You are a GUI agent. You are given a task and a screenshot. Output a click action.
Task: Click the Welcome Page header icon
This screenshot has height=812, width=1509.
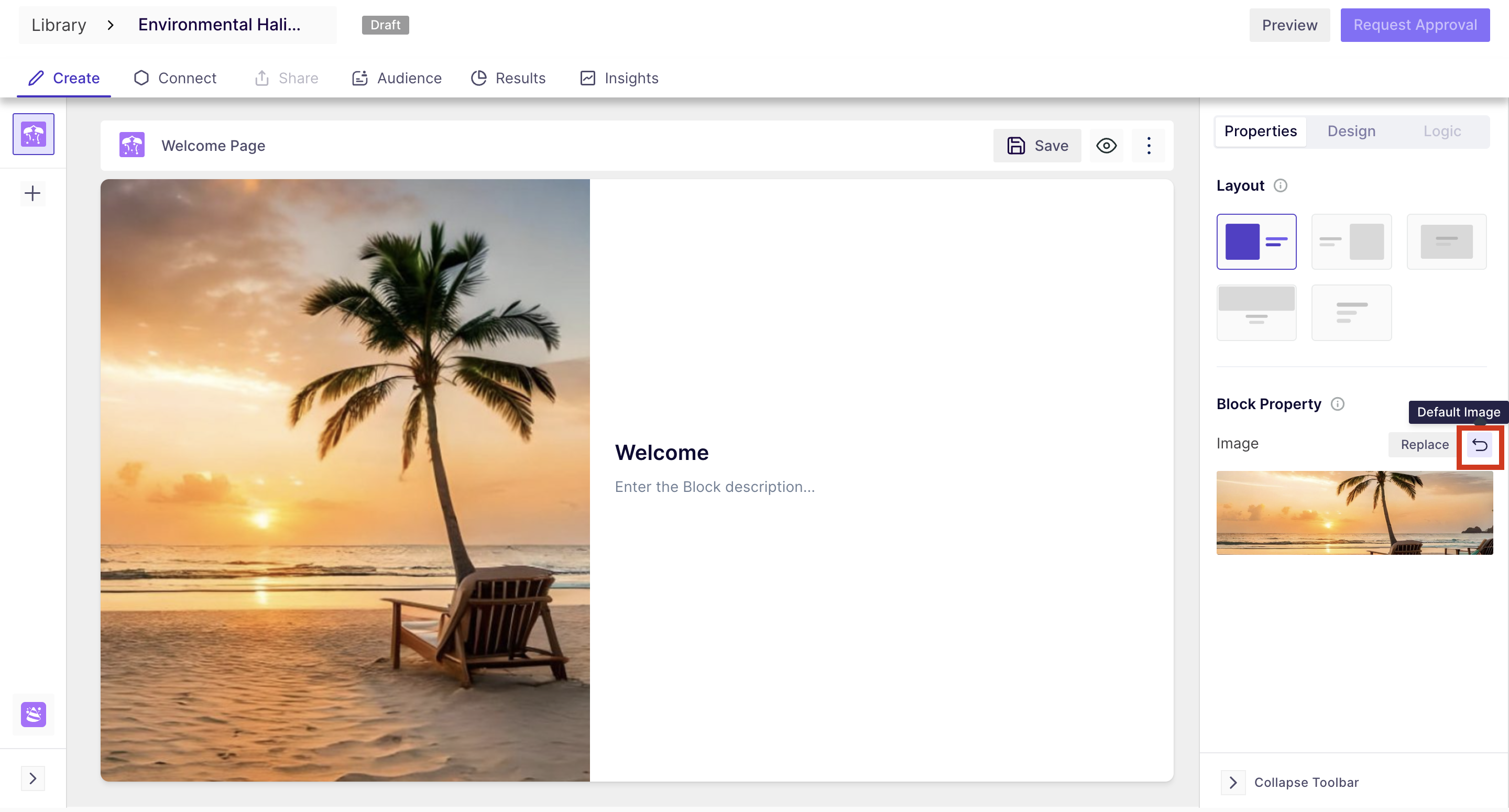coord(132,145)
